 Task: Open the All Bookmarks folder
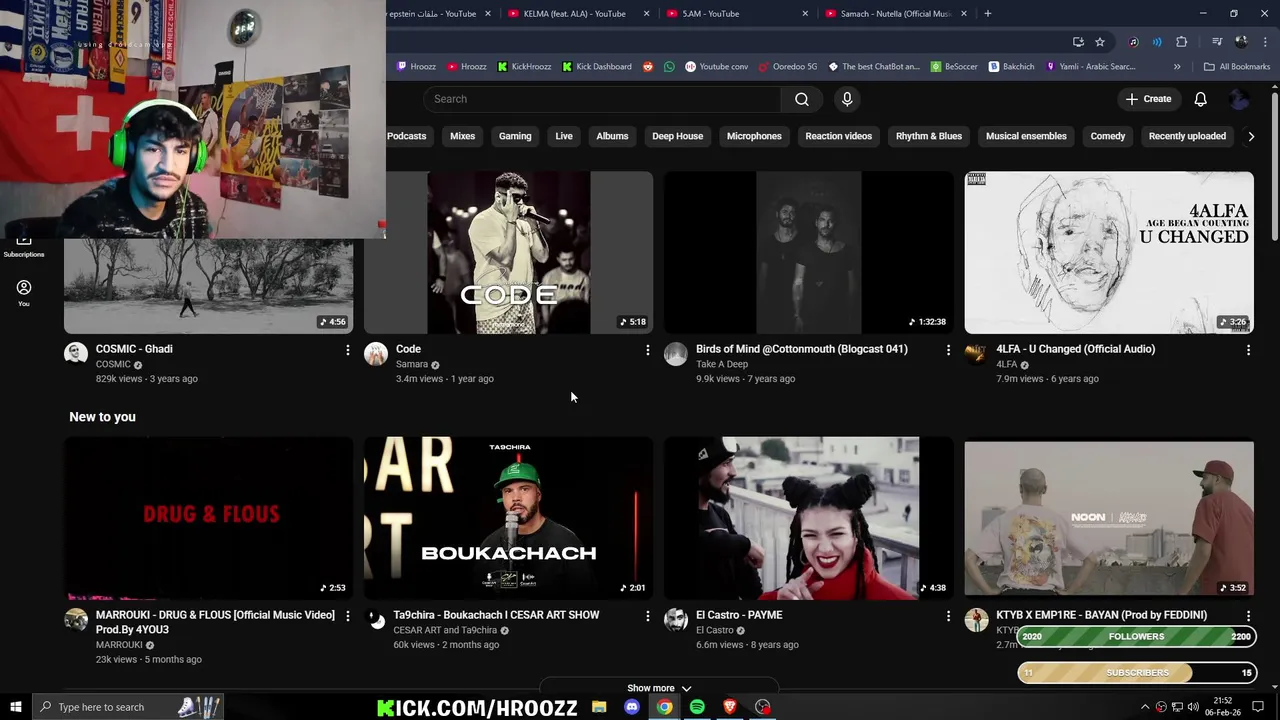[1237, 67]
